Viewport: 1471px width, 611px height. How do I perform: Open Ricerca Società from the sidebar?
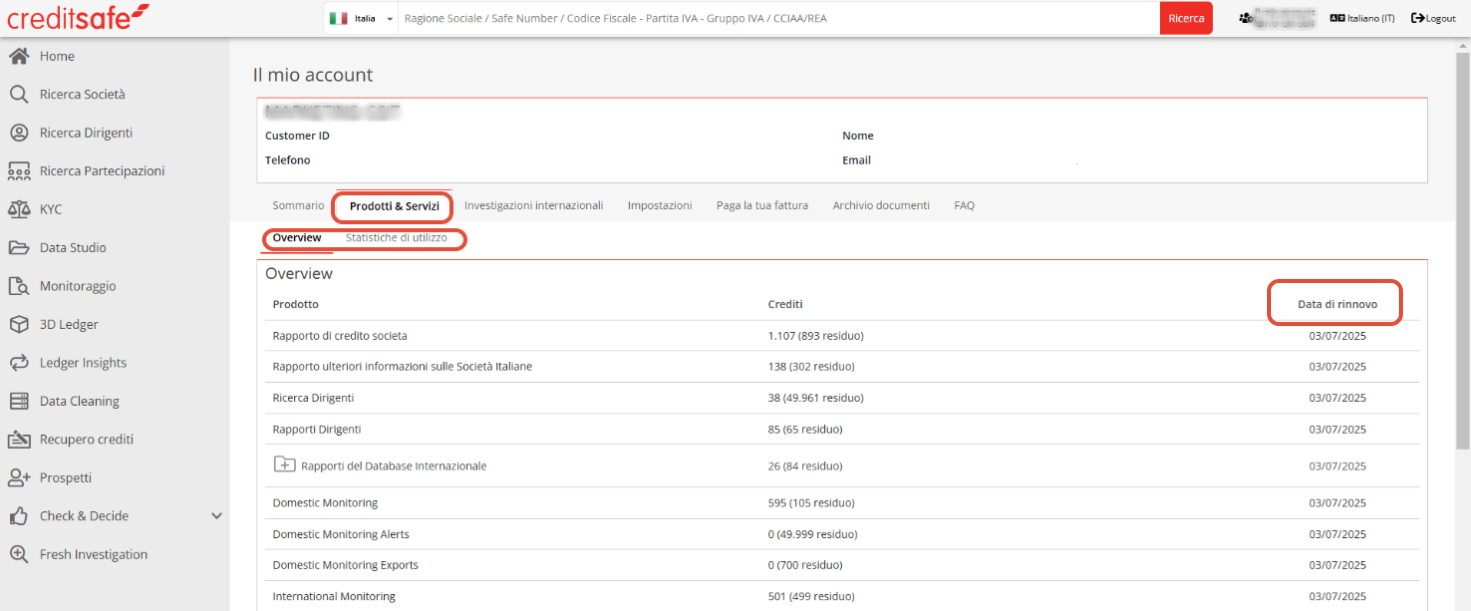pyautogui.click(x=83, y=94)
